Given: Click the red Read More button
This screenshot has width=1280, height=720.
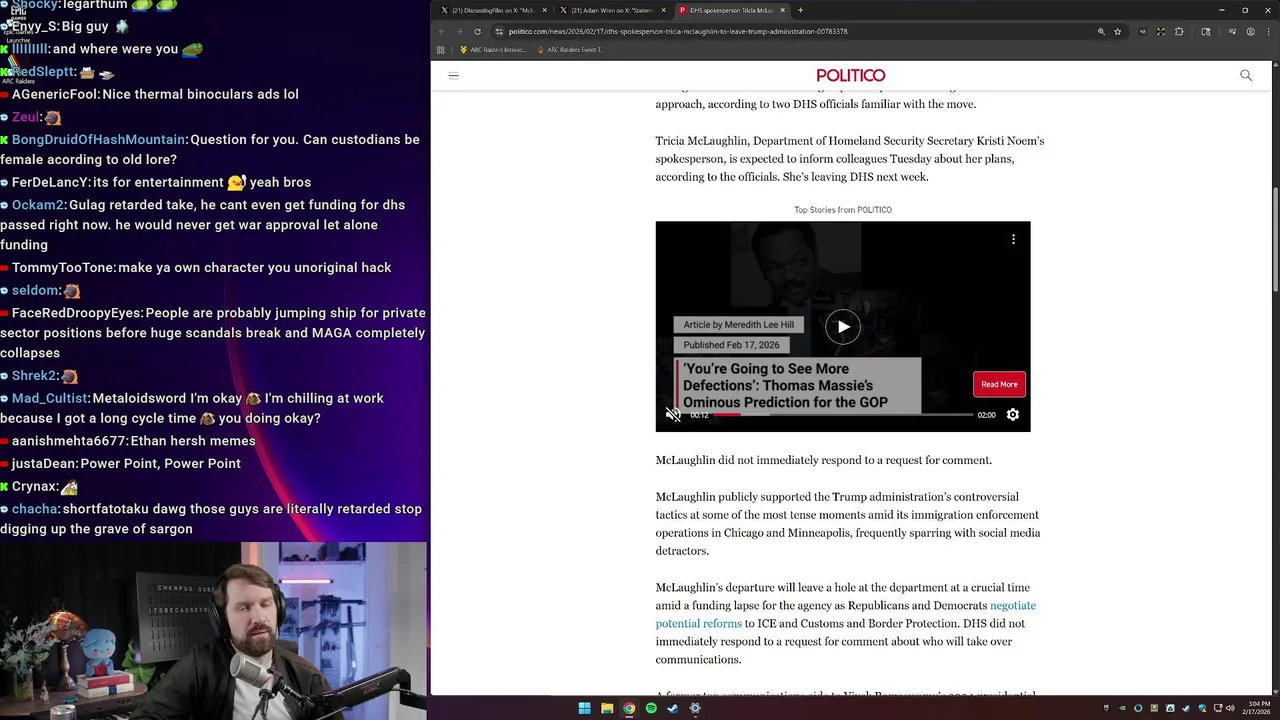Looking at the screenshot, I should (999, 384).
